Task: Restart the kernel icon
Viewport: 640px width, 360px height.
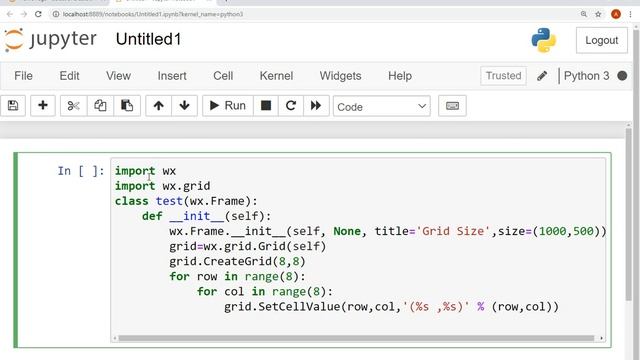Action: point(291,106)
